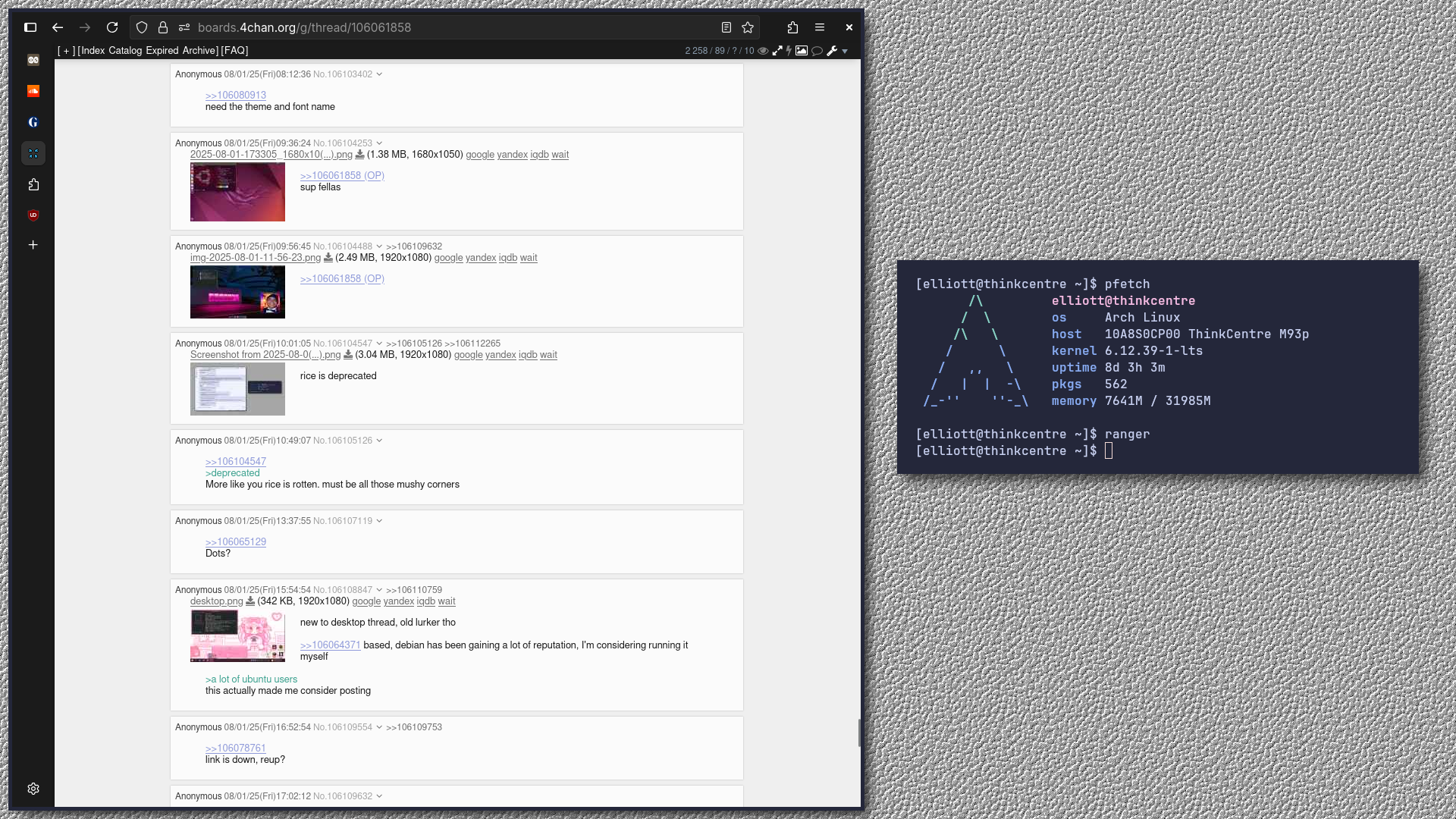The image size is (1456, 819).
Task: Follow quote link >>106064371
Action: coord(331,645)
